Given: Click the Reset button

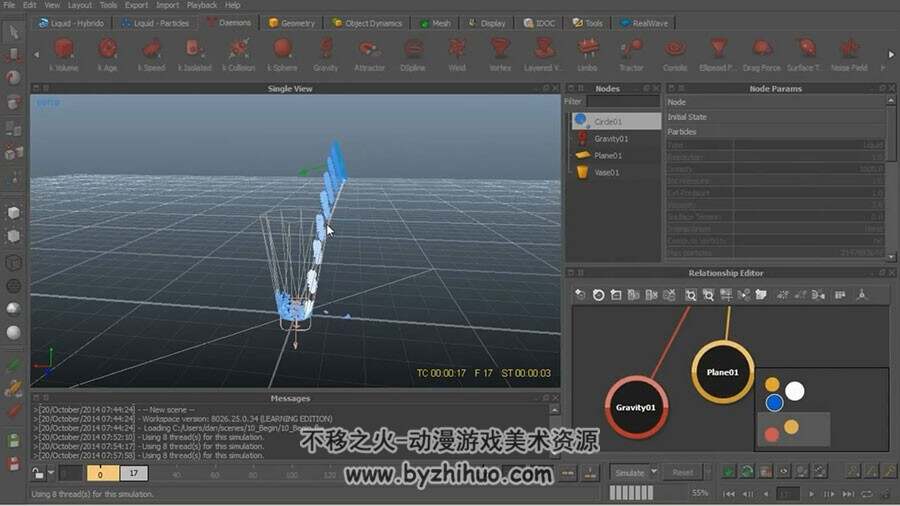Looking at the screenshot, I should click(682, 472).
